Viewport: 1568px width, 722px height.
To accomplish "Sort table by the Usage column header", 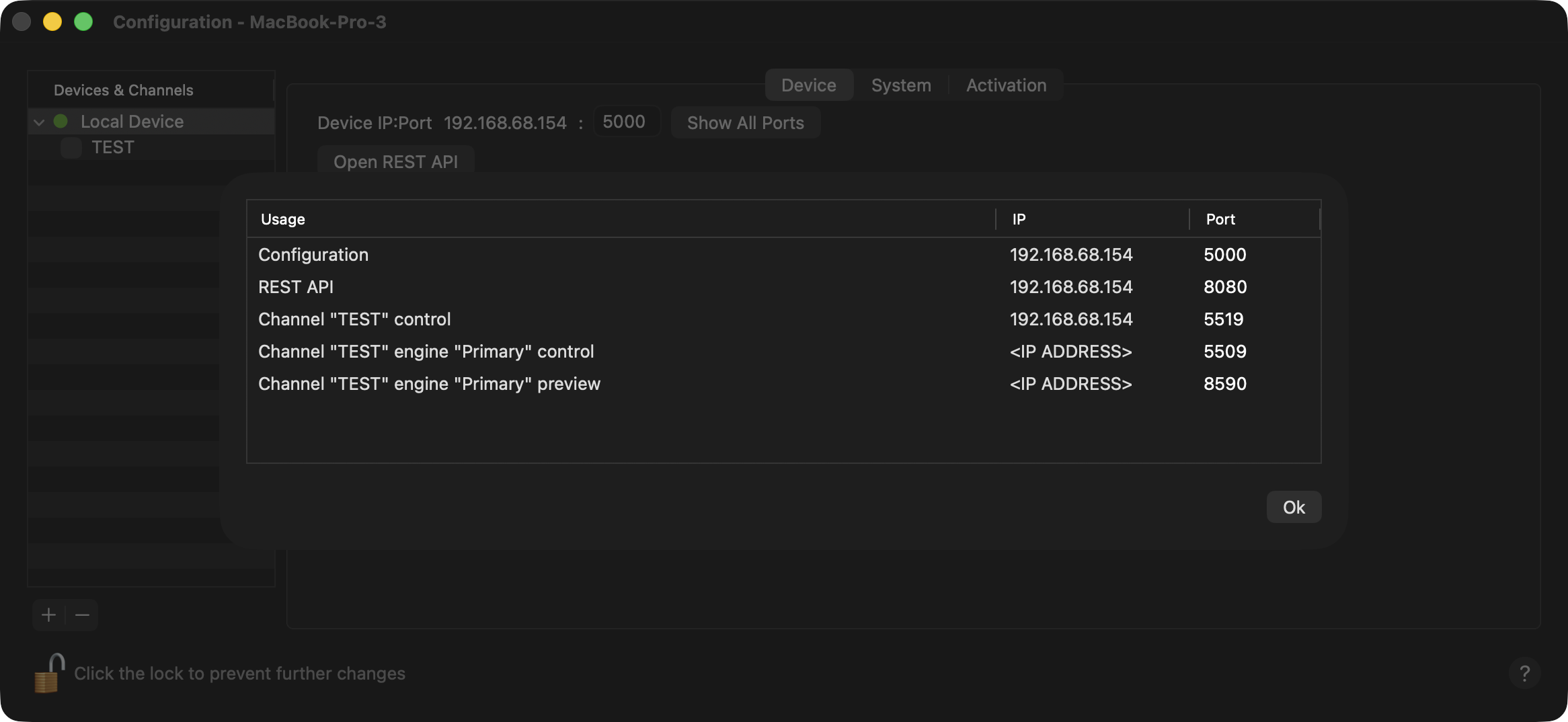I will coord(621,219).
